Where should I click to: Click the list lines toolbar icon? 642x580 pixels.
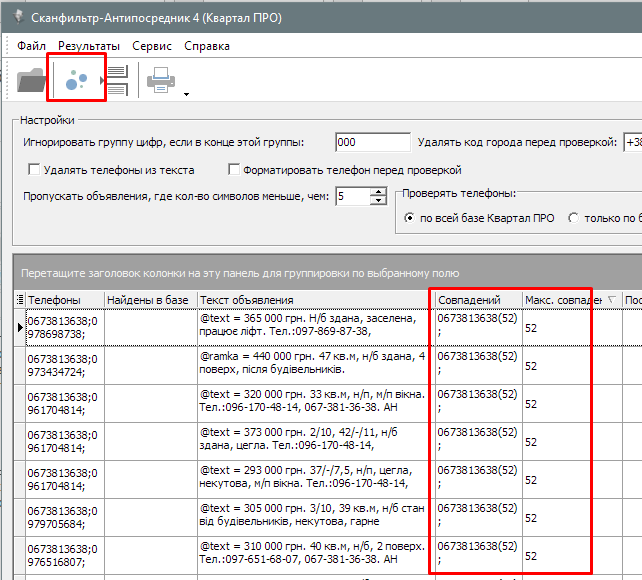pos(119,81)
